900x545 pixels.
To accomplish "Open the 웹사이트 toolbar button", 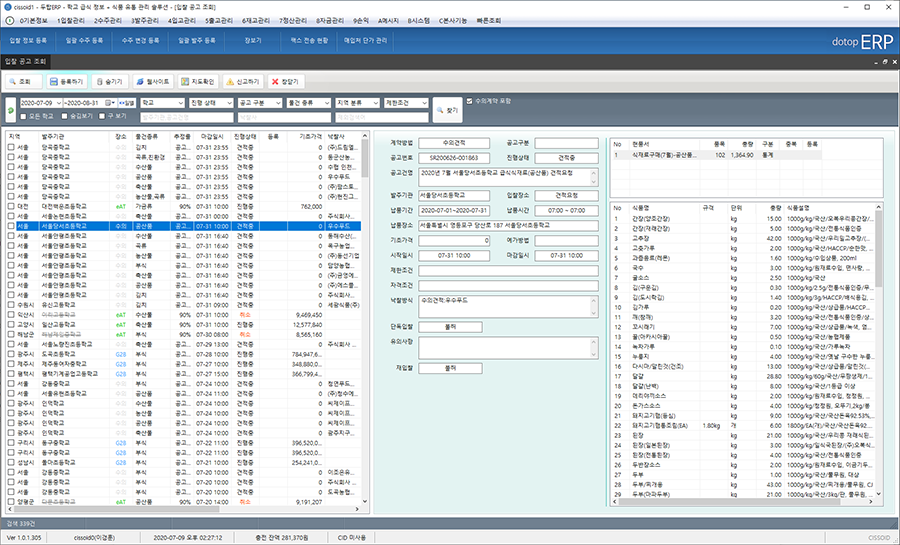I will 153,81.
